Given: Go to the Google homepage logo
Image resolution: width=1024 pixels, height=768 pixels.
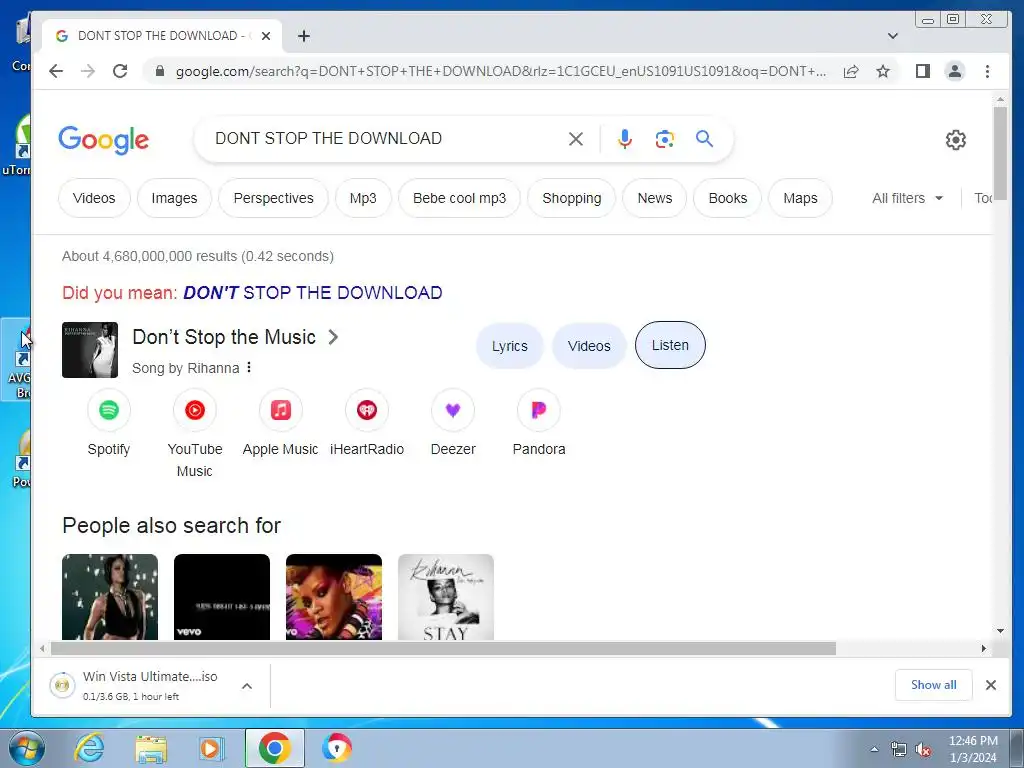Looking at the screenshot, I should [x=104, y=139].
